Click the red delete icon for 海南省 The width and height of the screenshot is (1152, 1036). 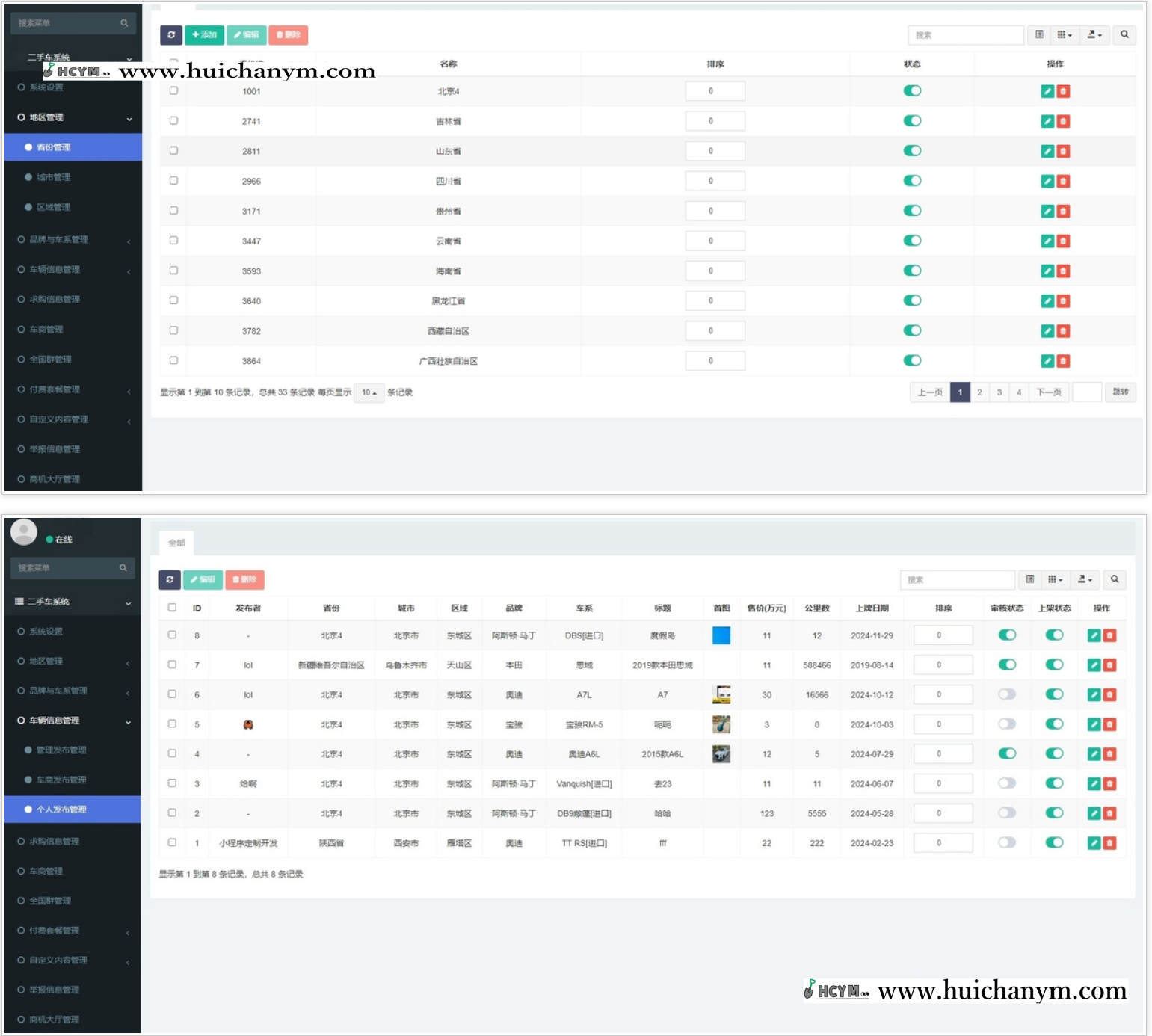[x=1063, y=271]
